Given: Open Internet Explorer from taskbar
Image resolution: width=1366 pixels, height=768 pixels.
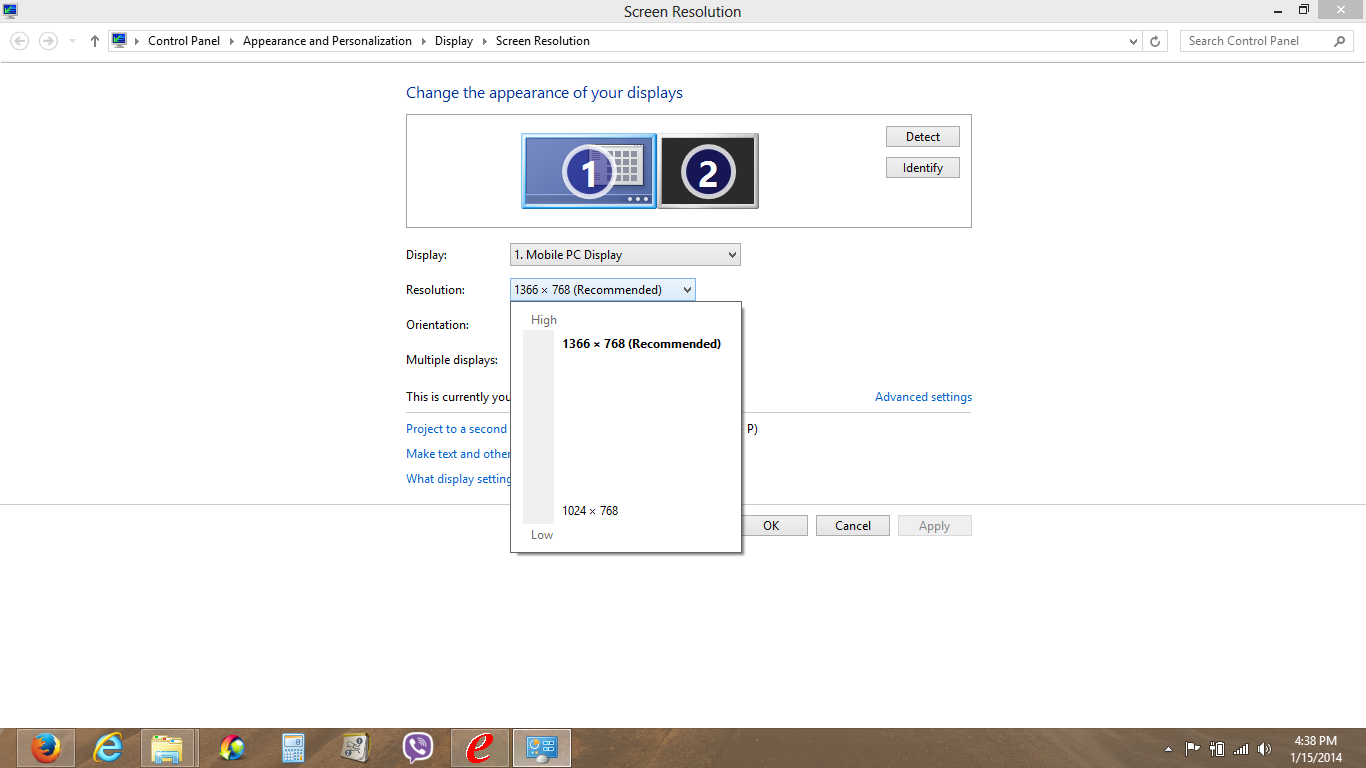Looking at the screenshot, I should click(107, 748).
